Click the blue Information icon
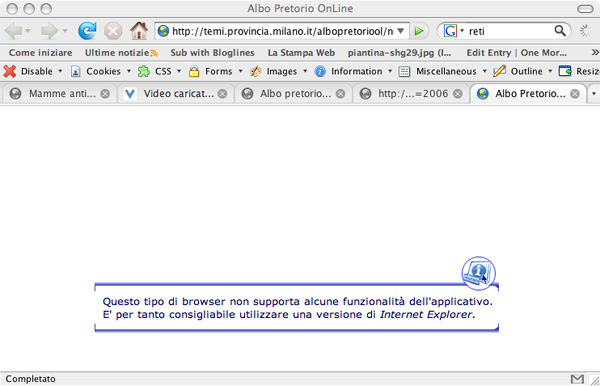Image resolution: width=600 pixels, height=386 pixels. (x=320, y=71)
